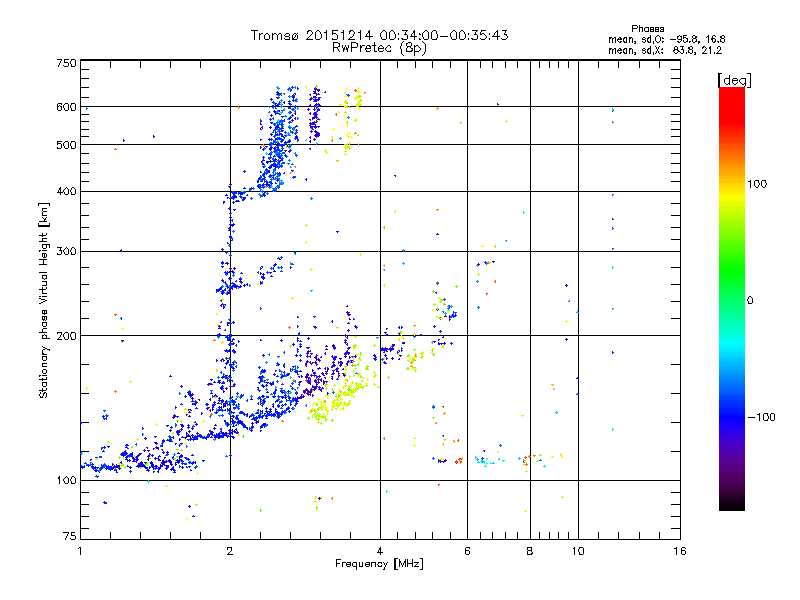This screenshot has width=800, height=600.
Task: Select the mean, sd,X: 83.8, 21.2 line
Action: point(664,50)
